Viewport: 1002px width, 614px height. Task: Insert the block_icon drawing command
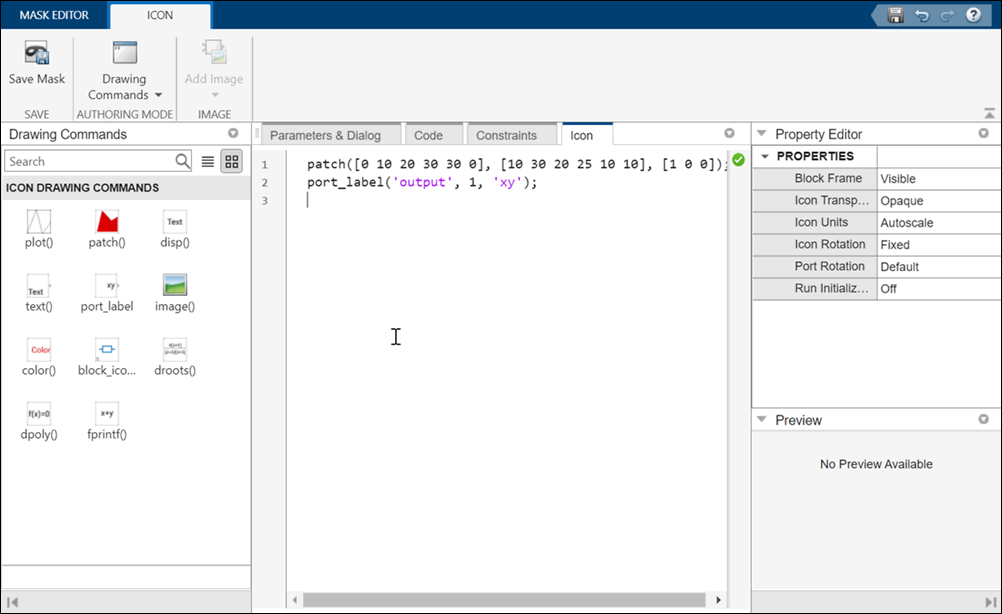pyautogui.click(x=107, y=357)
